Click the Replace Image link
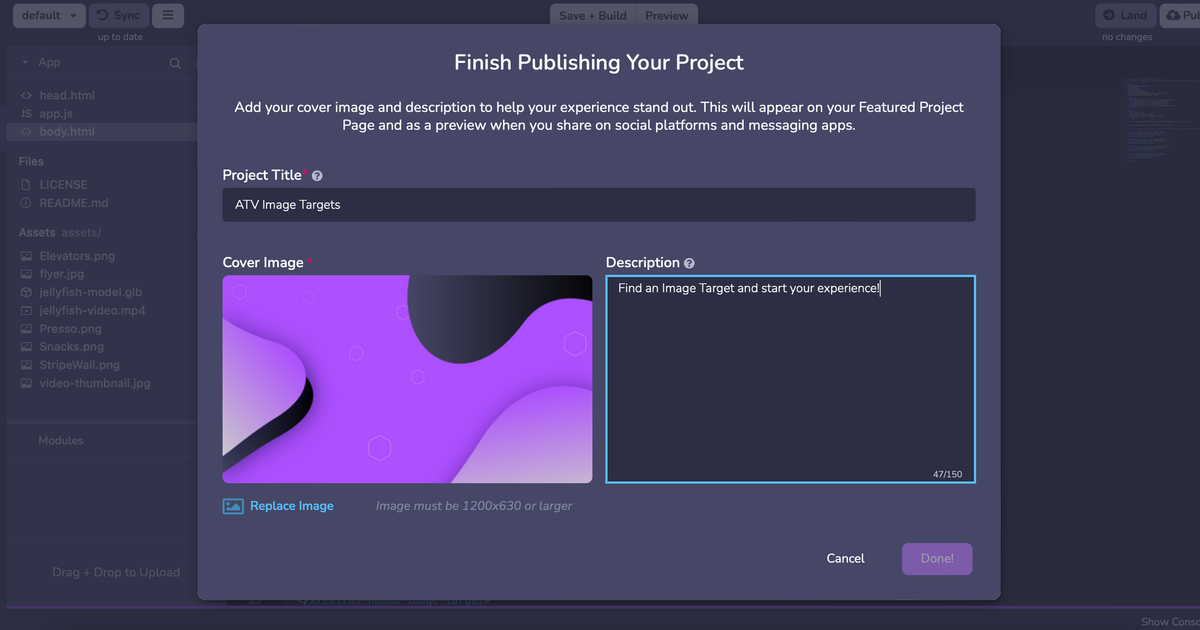Screen dimensions: 1200x630 [x=292, y=506]
